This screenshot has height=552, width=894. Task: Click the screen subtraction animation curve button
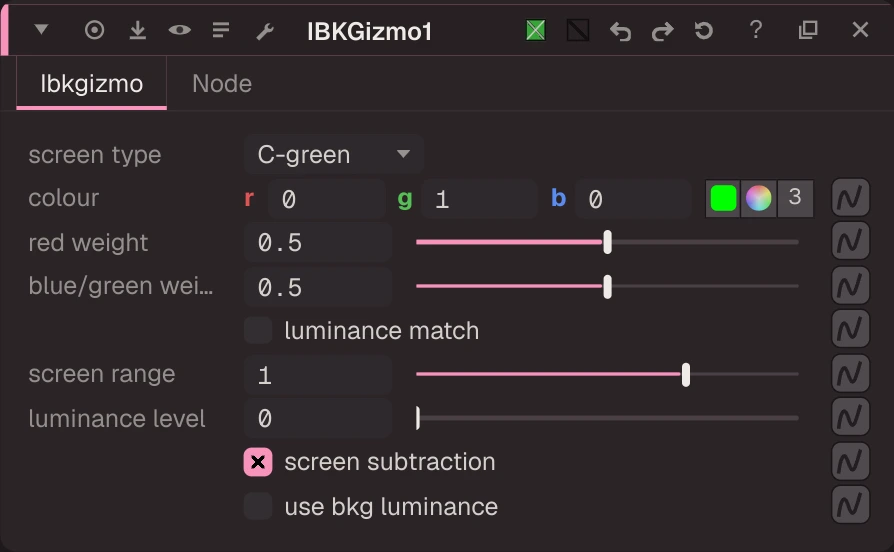pyautogui.click(x=850, y=461)
